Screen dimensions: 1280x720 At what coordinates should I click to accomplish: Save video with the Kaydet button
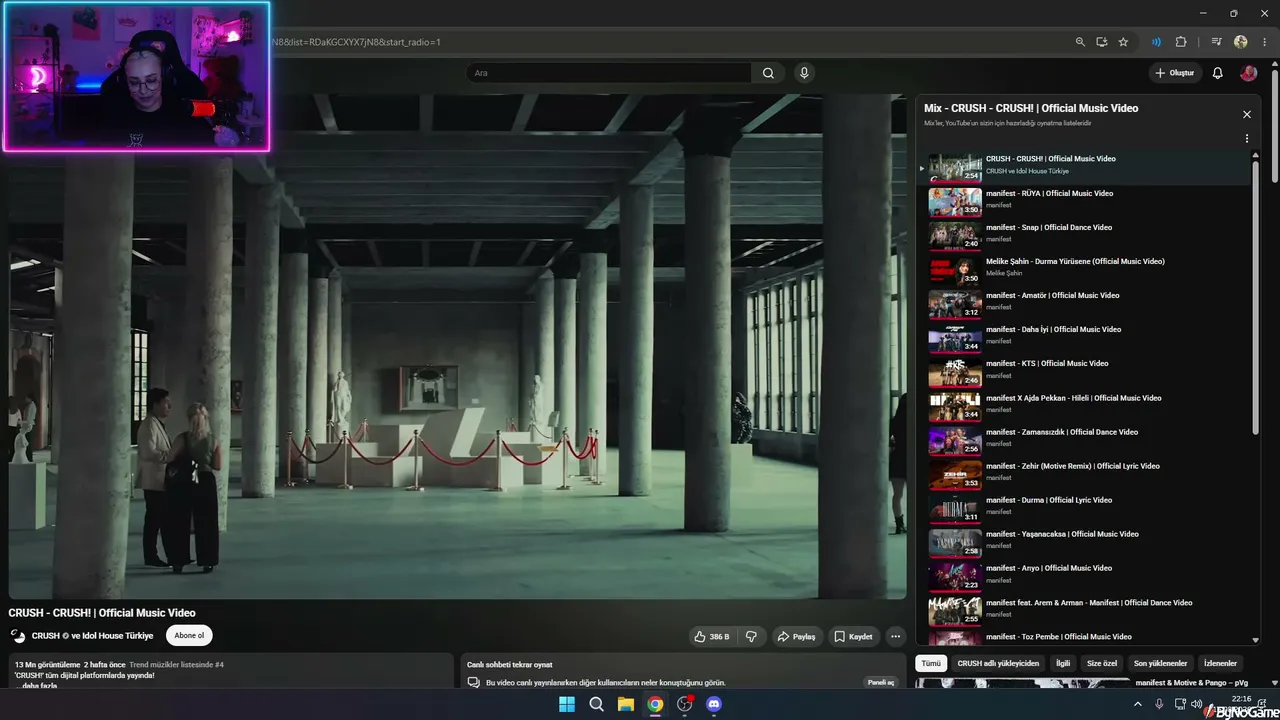[x=854, y=636]
